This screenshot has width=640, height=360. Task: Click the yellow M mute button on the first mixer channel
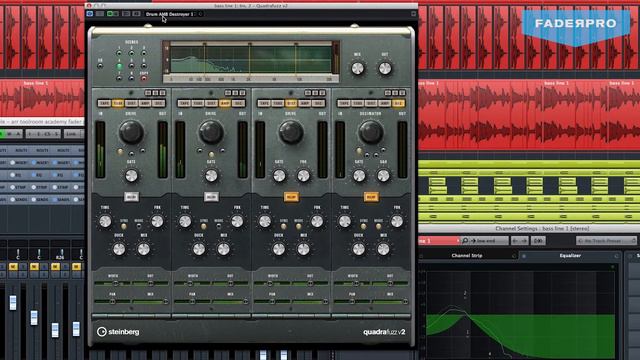[x=13, y=267]
